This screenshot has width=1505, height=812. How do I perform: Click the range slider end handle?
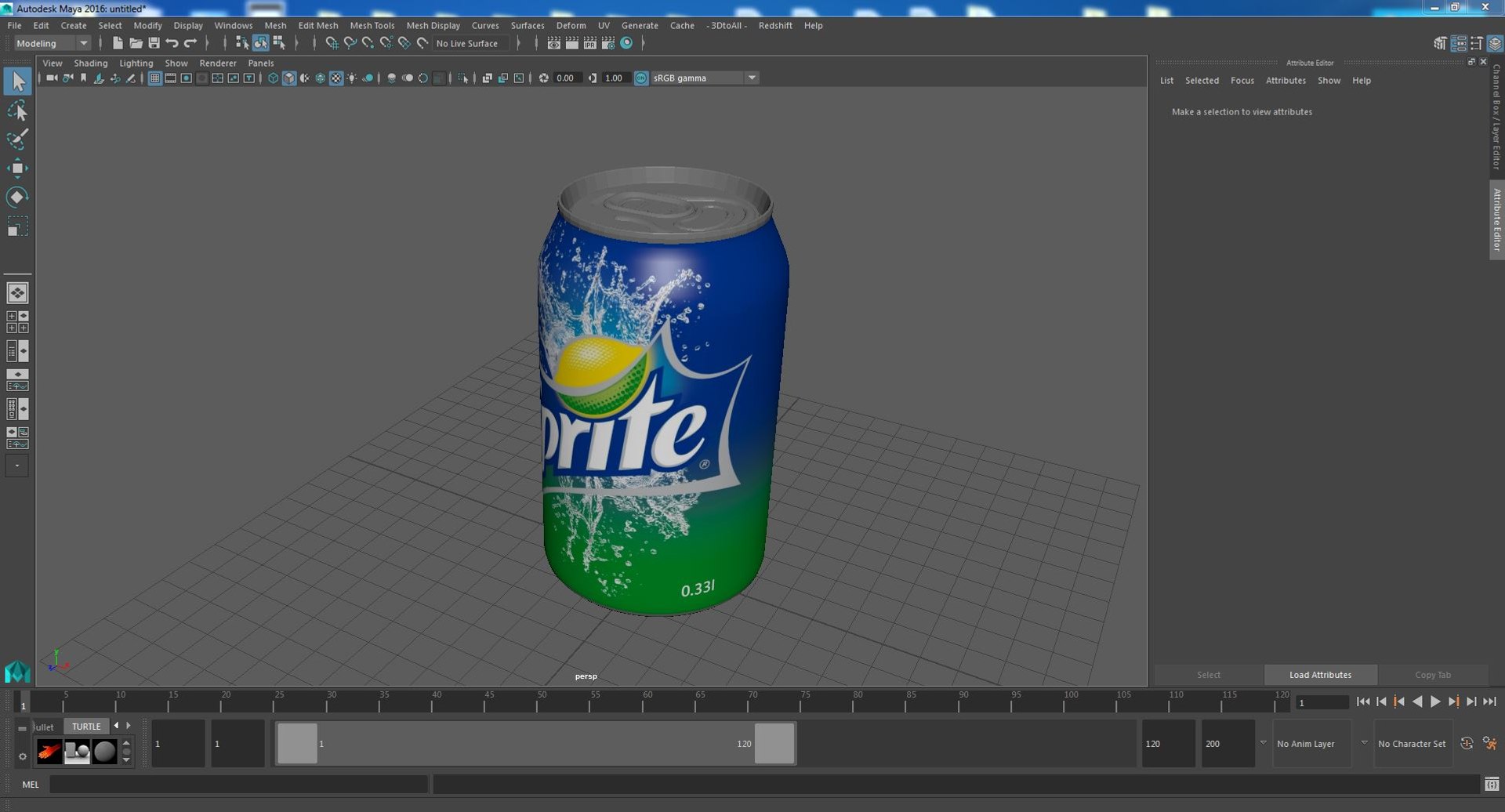point(774,743)
